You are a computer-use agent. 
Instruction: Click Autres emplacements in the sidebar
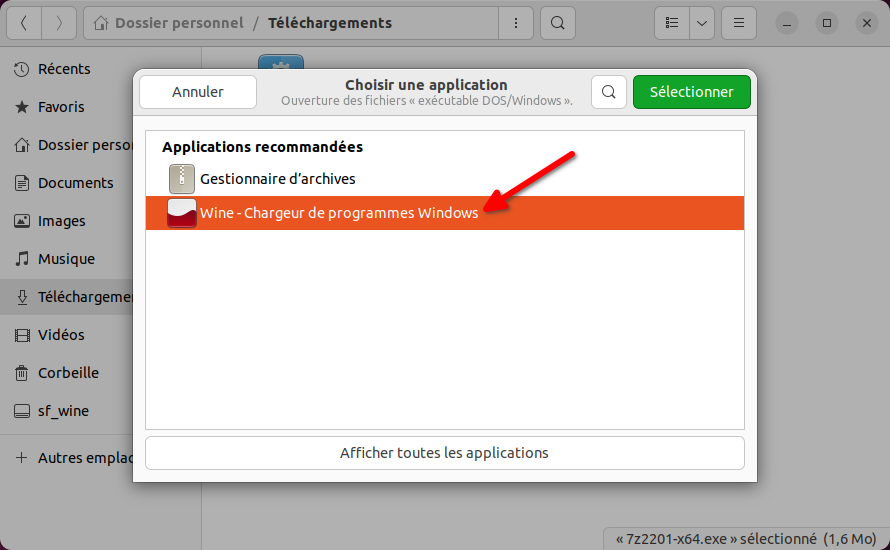[67, 458]
